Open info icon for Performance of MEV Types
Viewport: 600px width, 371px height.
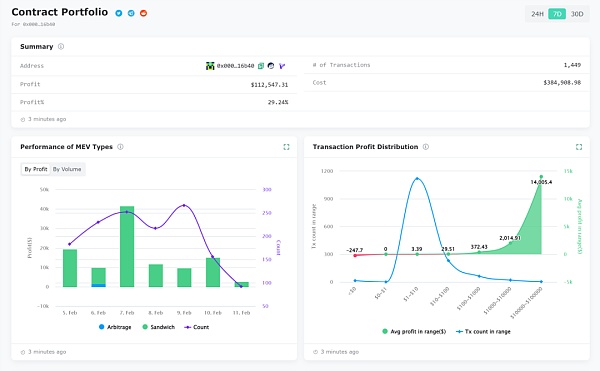(x=120, y=147)
